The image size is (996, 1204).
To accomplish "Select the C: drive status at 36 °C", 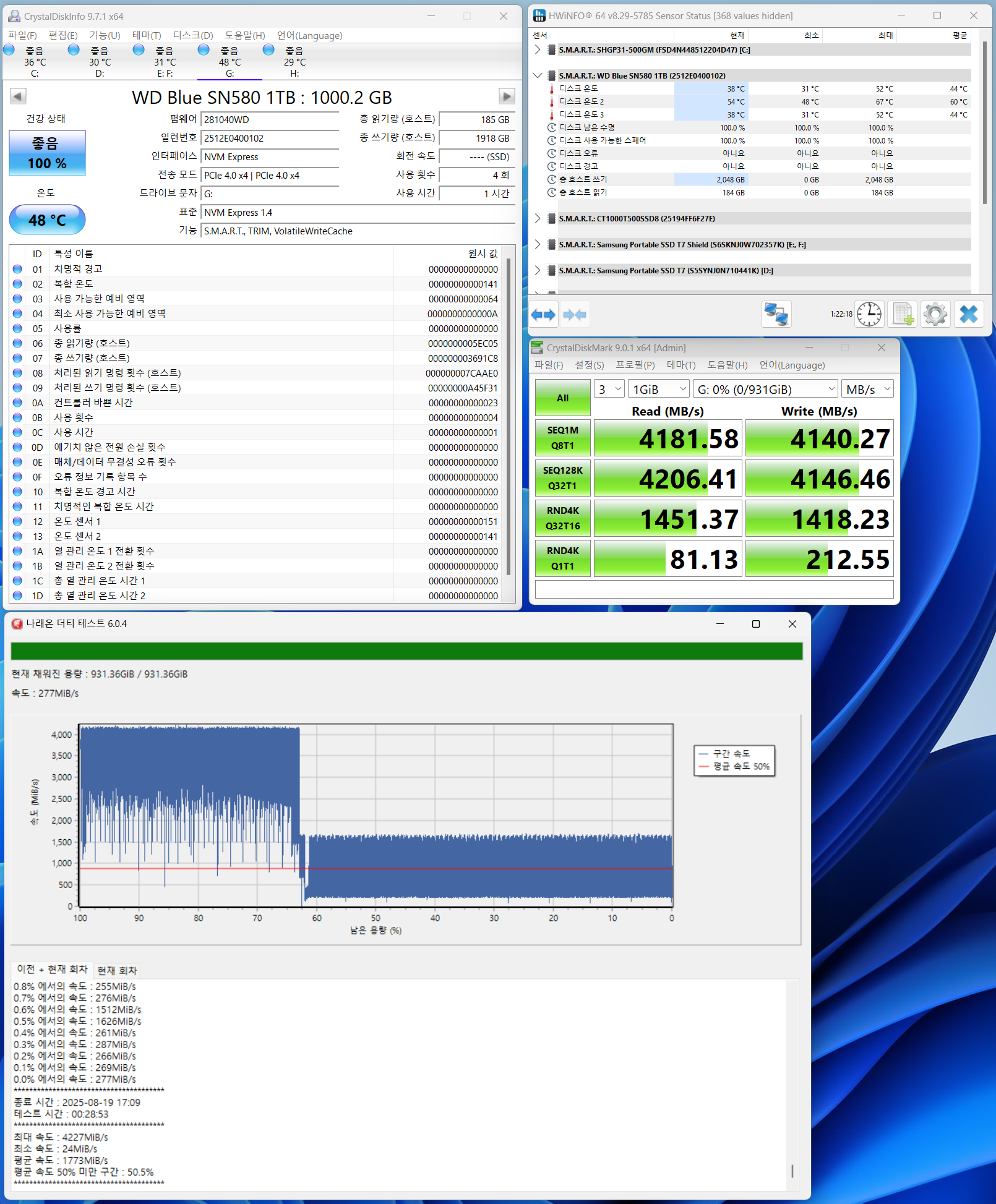I will (x=35, y=62).
